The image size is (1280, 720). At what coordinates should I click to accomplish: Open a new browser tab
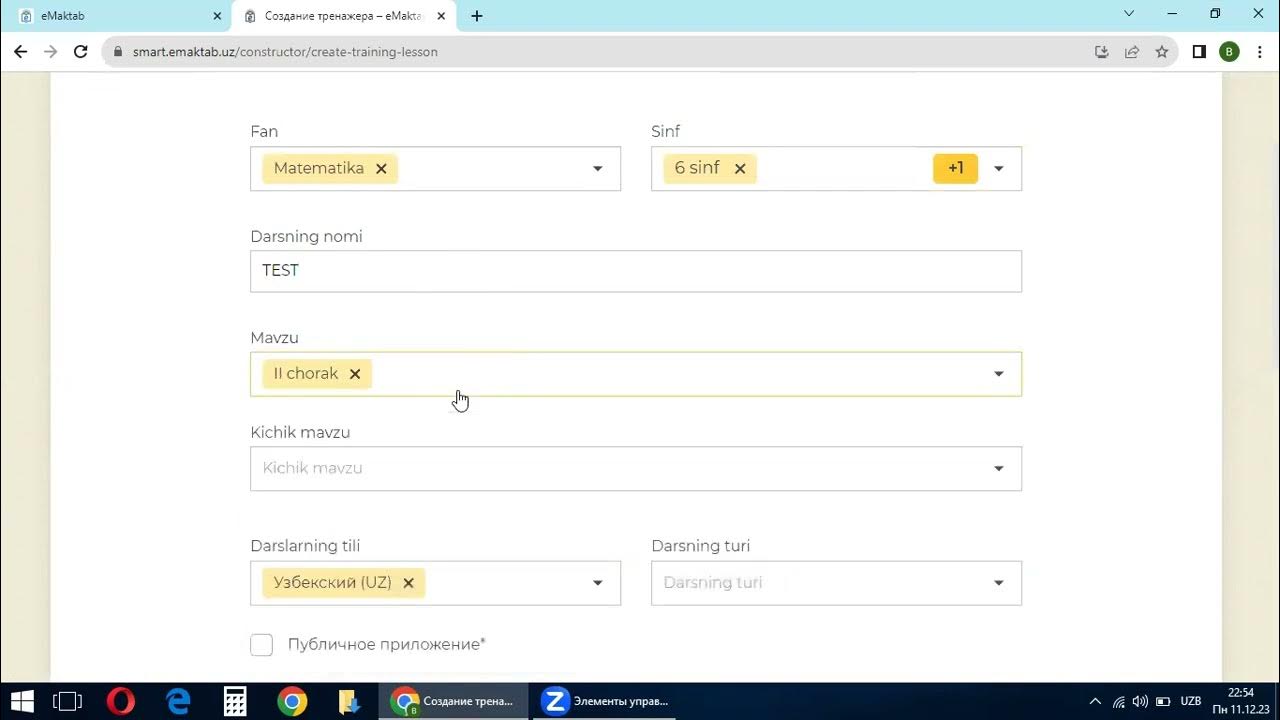pos(477,16)
